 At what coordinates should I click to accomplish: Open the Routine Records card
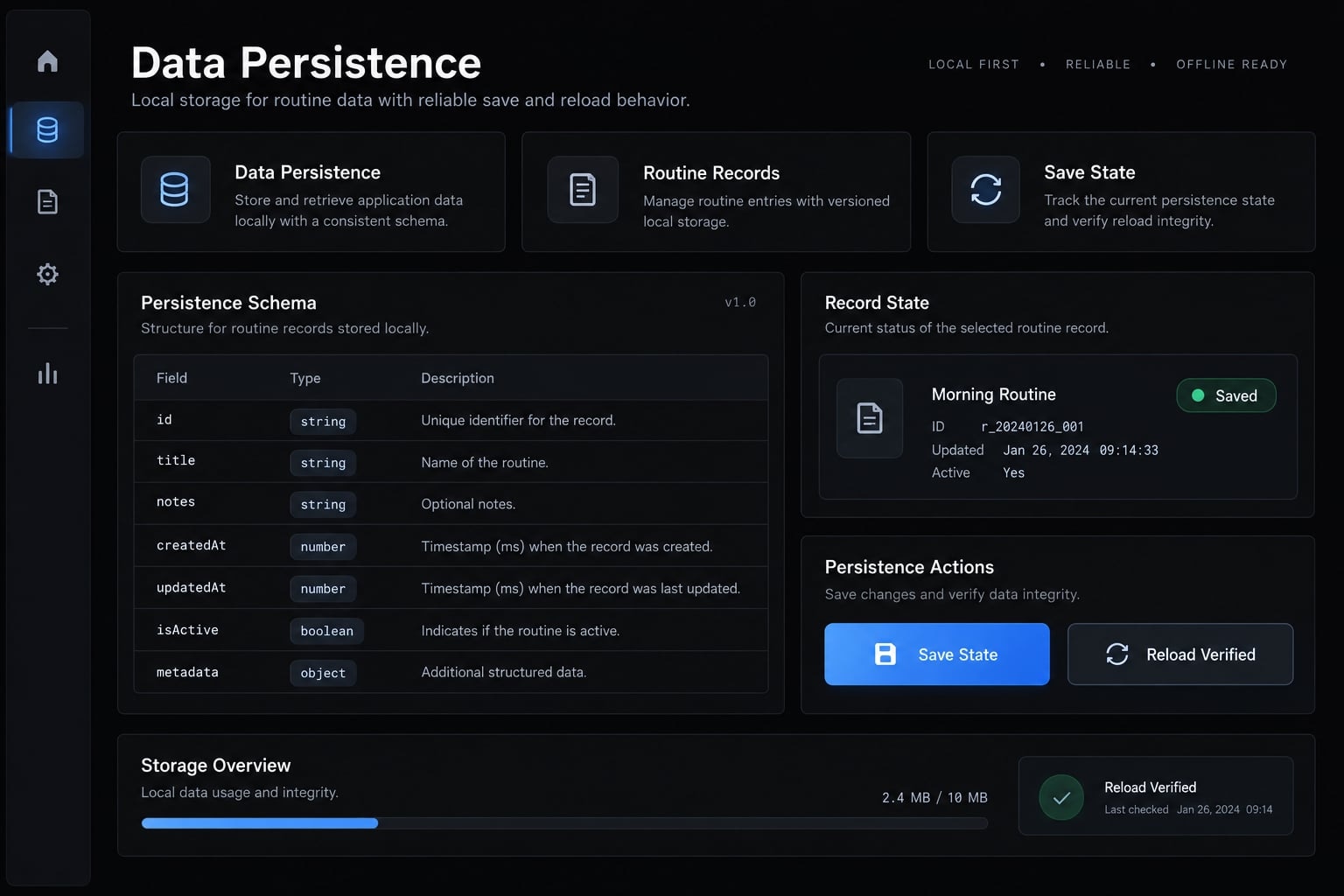click(x=716, y=192)
